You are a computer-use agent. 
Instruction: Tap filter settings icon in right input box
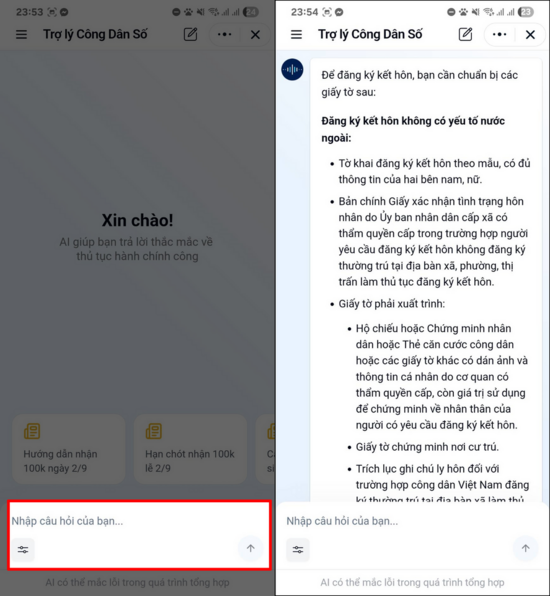coord(298,550)
